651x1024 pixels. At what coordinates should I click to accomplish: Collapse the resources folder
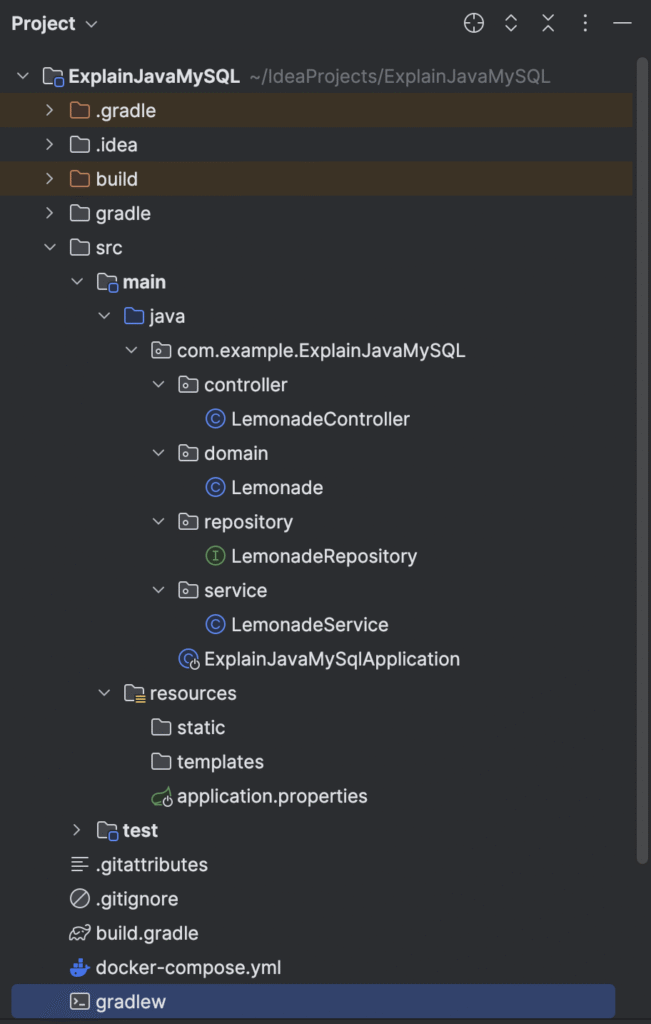[104, 692]
